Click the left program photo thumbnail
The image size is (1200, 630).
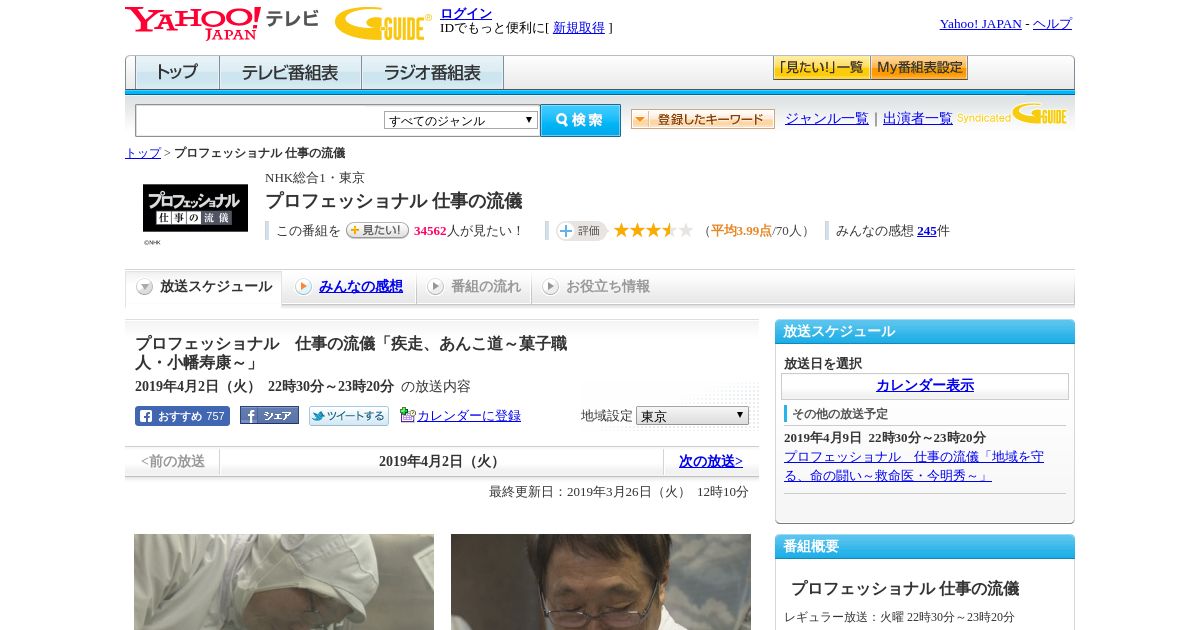coord(284,582)
